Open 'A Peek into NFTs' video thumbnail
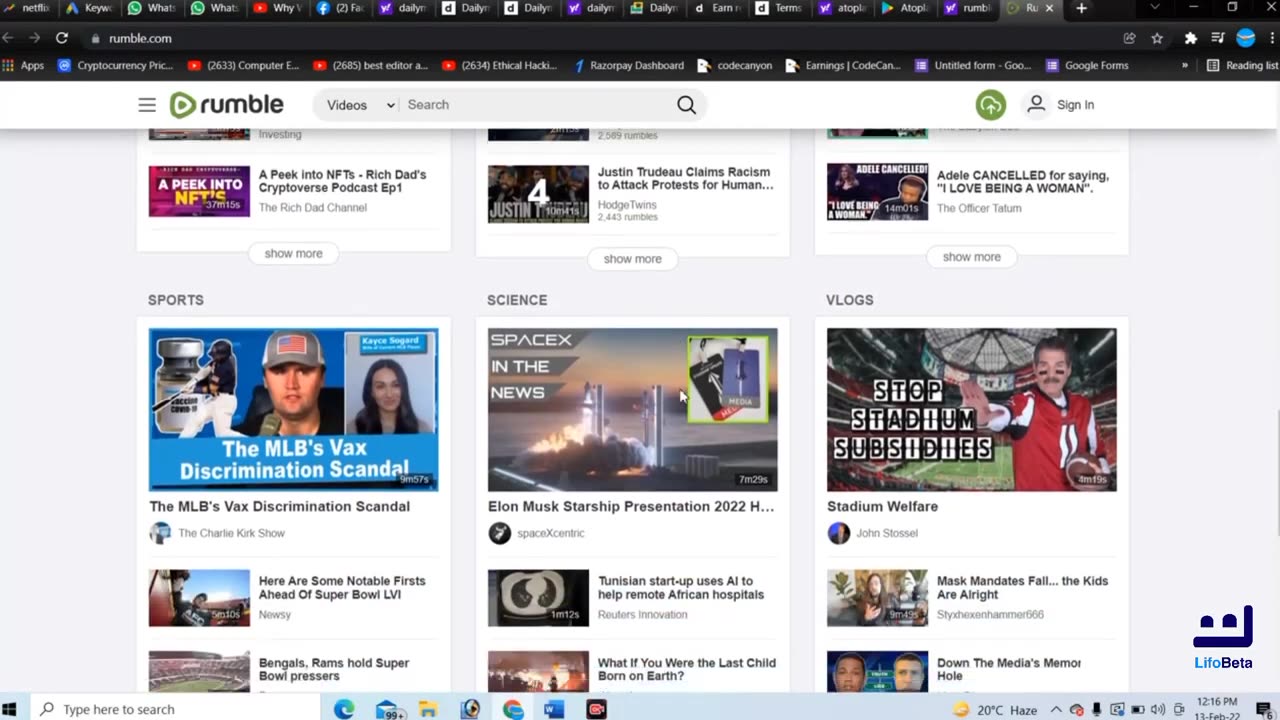The image size is (1280, 720). point(199,191)
